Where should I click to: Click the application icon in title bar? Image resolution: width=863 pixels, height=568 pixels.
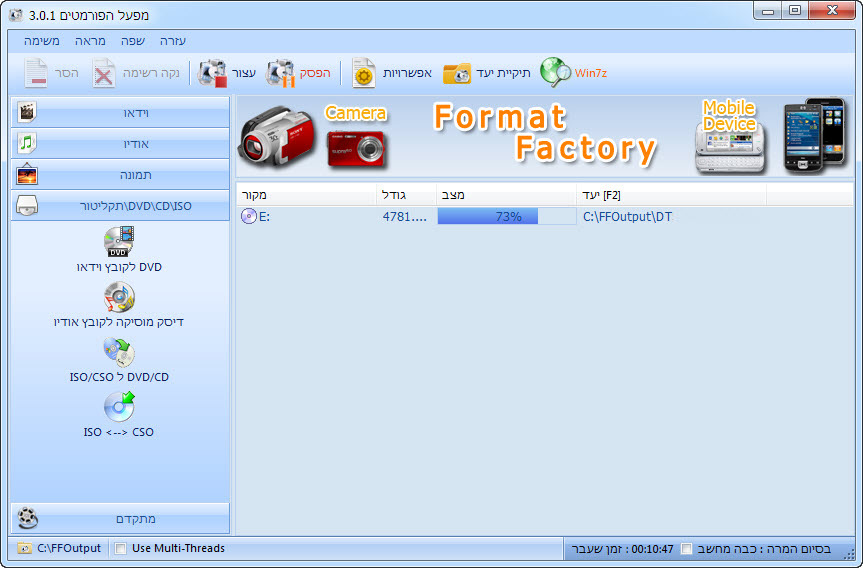16,15
